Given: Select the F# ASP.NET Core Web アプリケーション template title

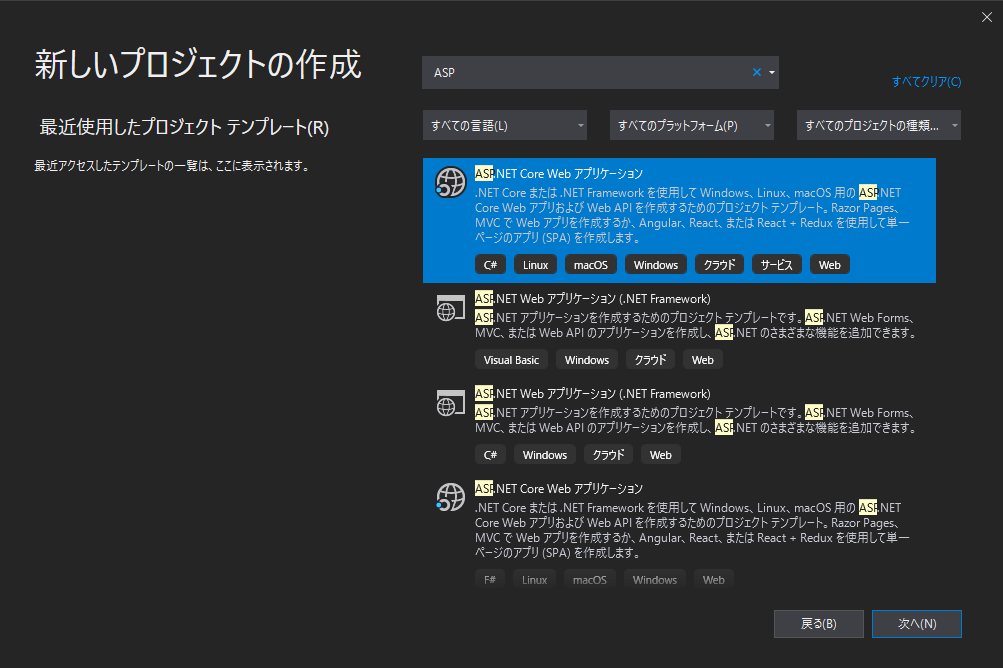Looking at the screenshot, I should [x=558, y=488].
